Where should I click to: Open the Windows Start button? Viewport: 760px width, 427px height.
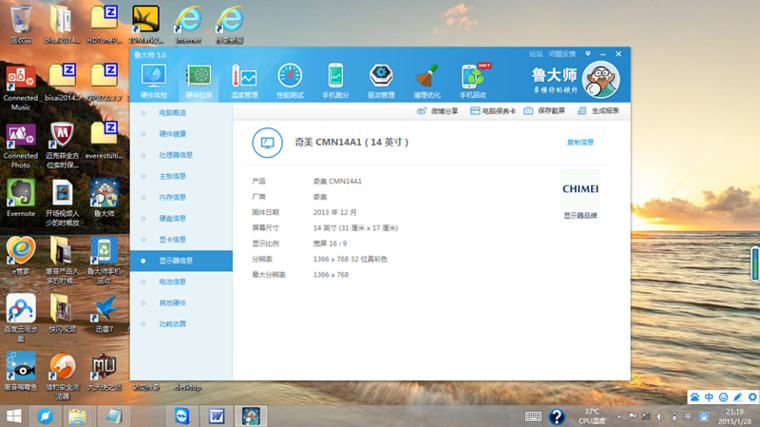(14, 416)
